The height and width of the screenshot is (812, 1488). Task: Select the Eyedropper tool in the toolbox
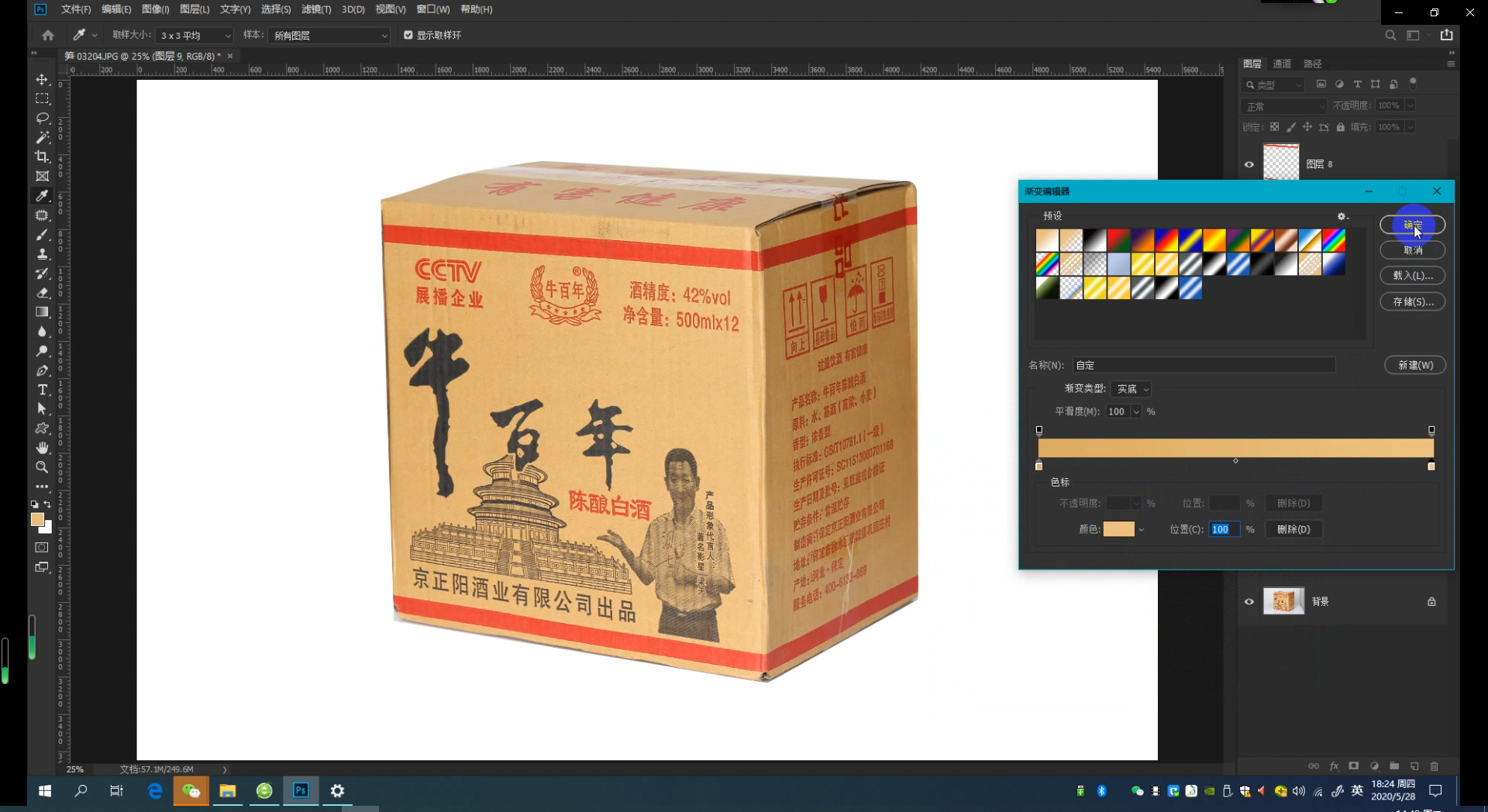coord(42,195)
